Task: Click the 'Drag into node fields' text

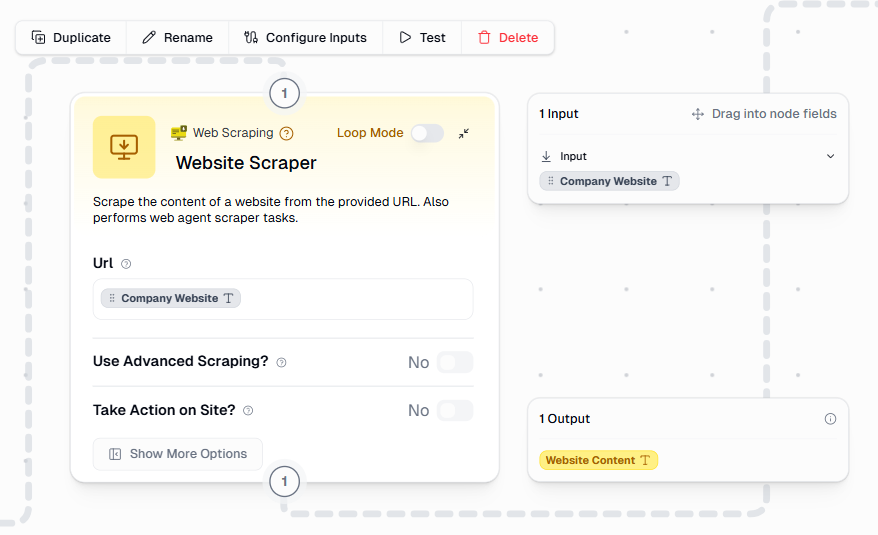Action: coord(774,114)
